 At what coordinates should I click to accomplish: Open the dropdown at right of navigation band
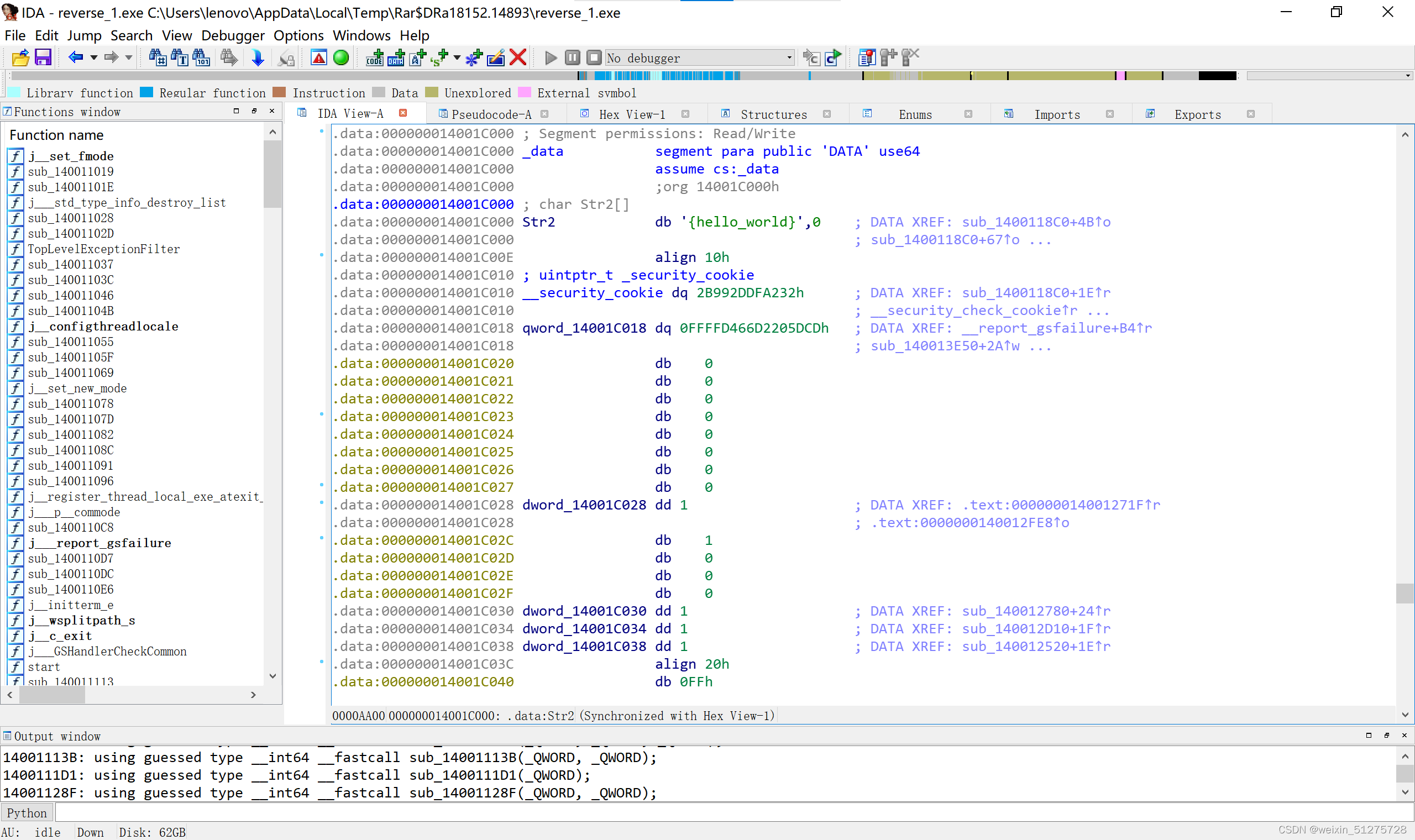(1407, 76)
